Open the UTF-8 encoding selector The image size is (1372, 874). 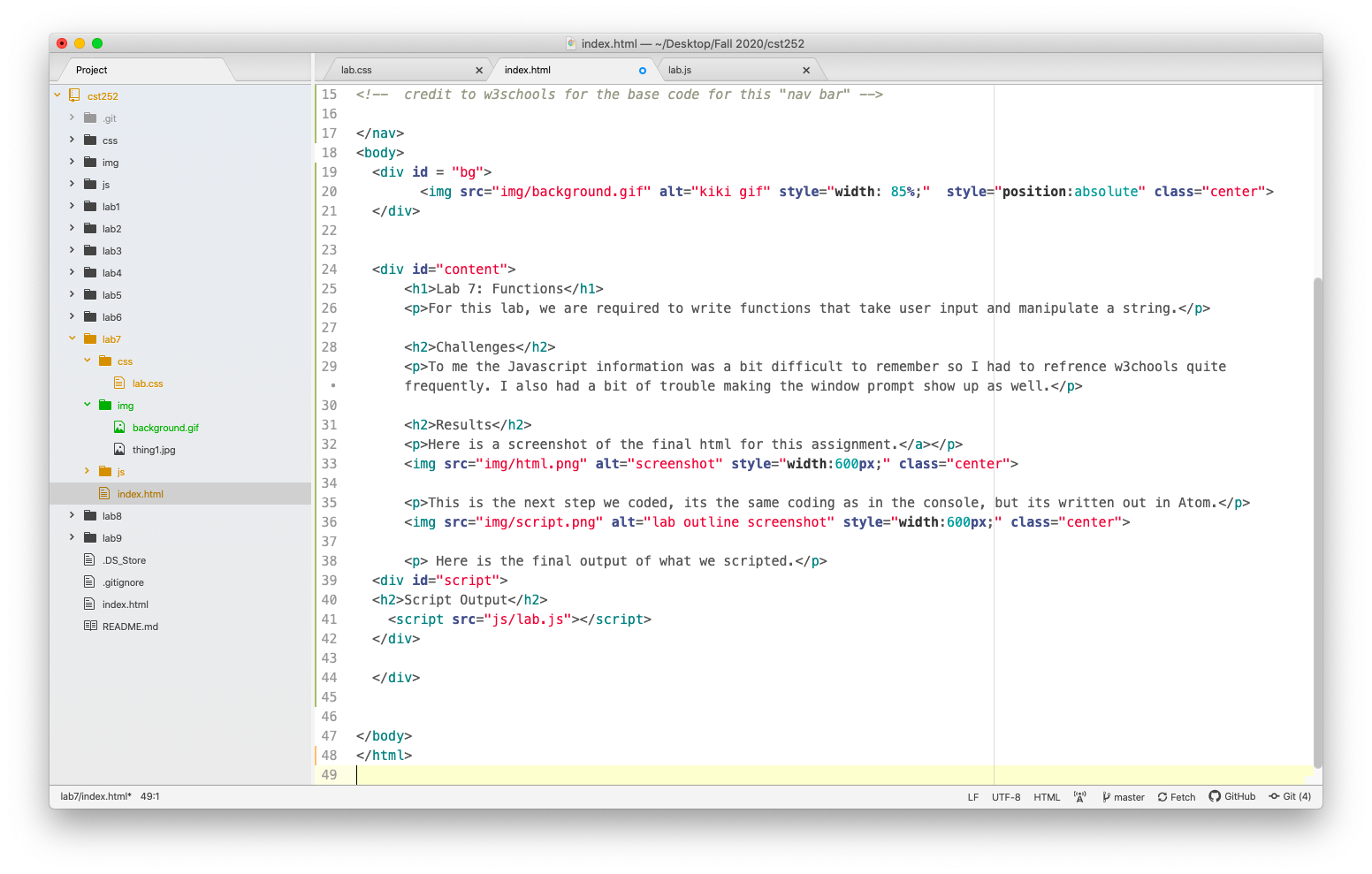click(1006, 797)
